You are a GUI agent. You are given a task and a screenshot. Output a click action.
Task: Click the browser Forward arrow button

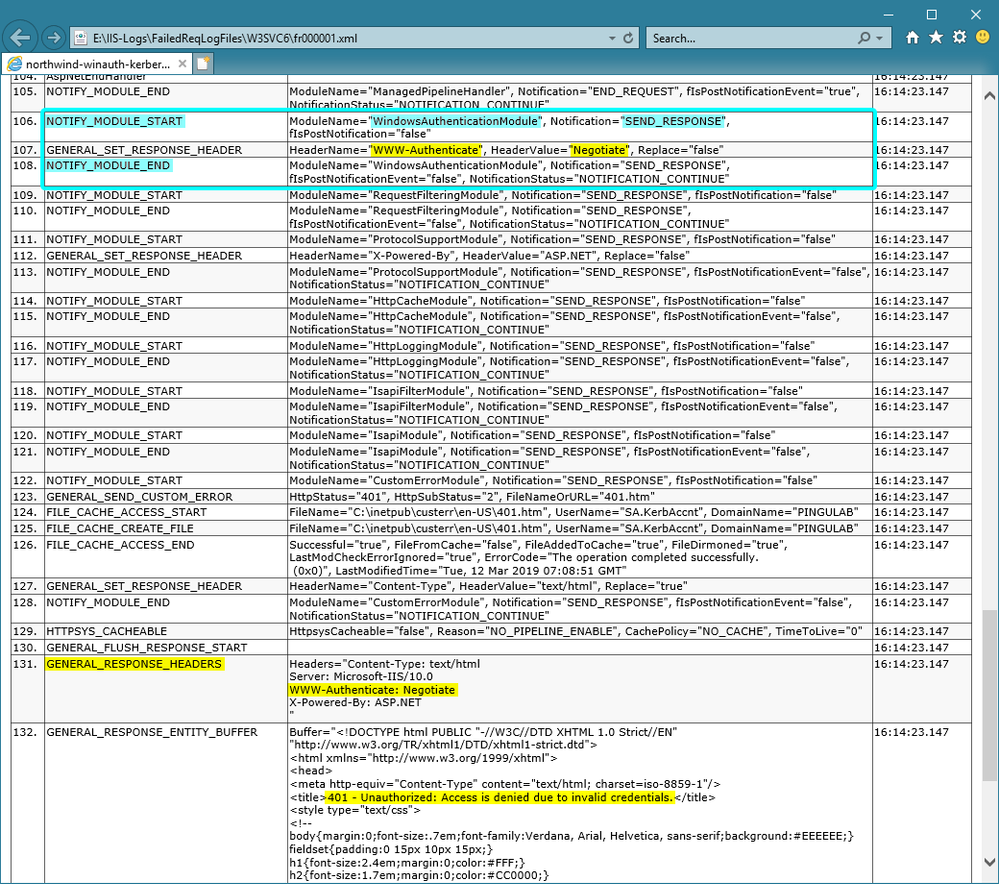(x=53, y=38)
